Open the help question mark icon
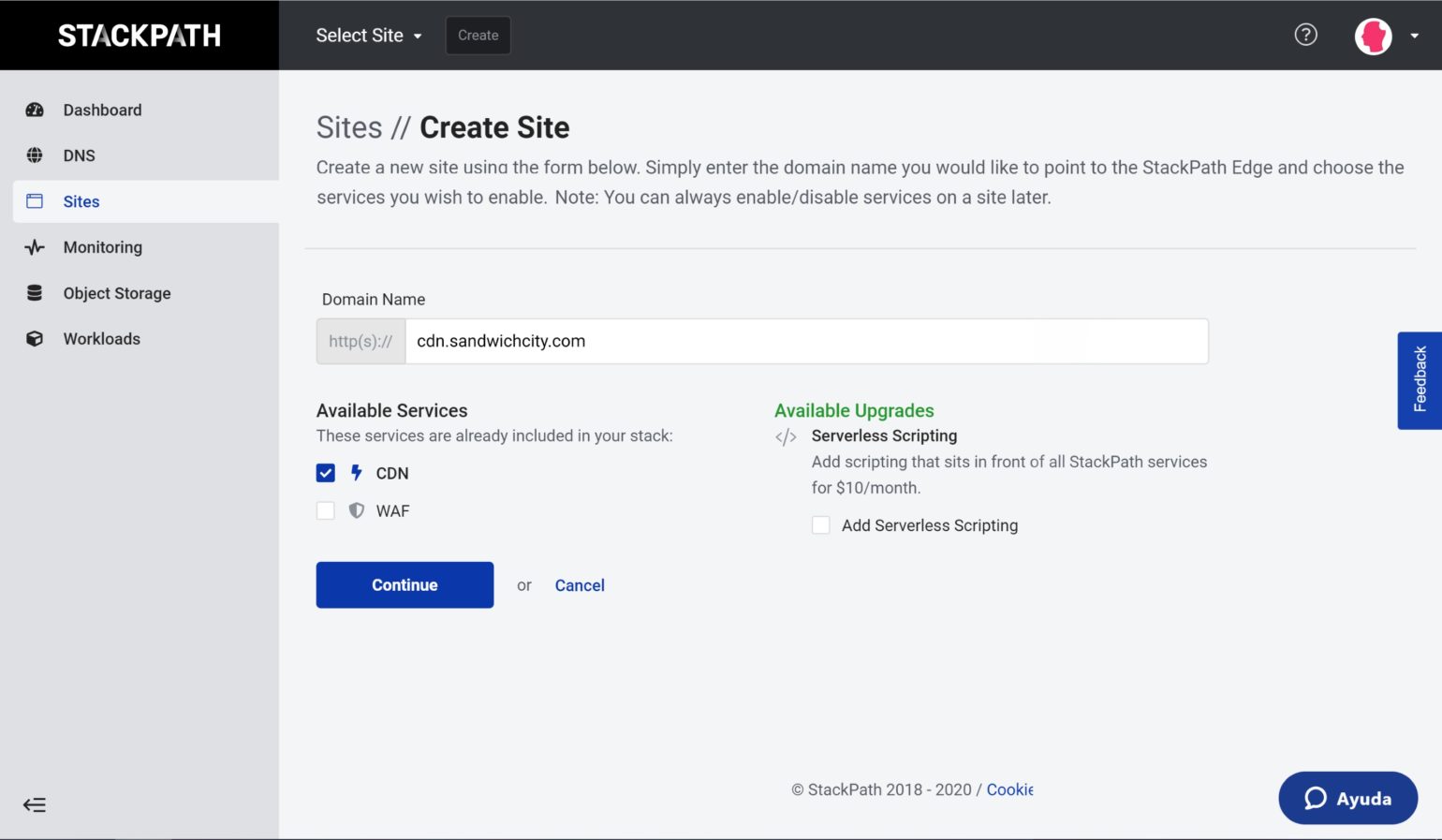Viewport: 1442px width, 840px height. click(1305, 35)
